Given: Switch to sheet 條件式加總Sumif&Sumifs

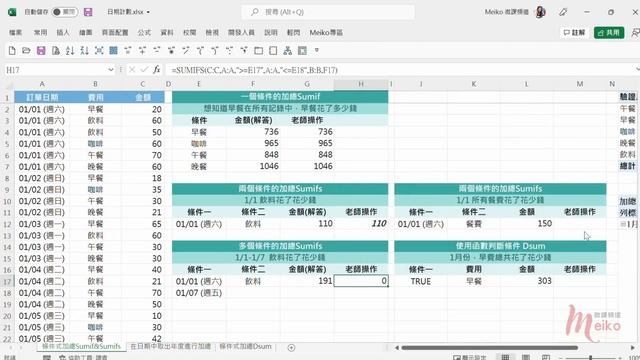Looking at the screenshot, I should 81,346.
